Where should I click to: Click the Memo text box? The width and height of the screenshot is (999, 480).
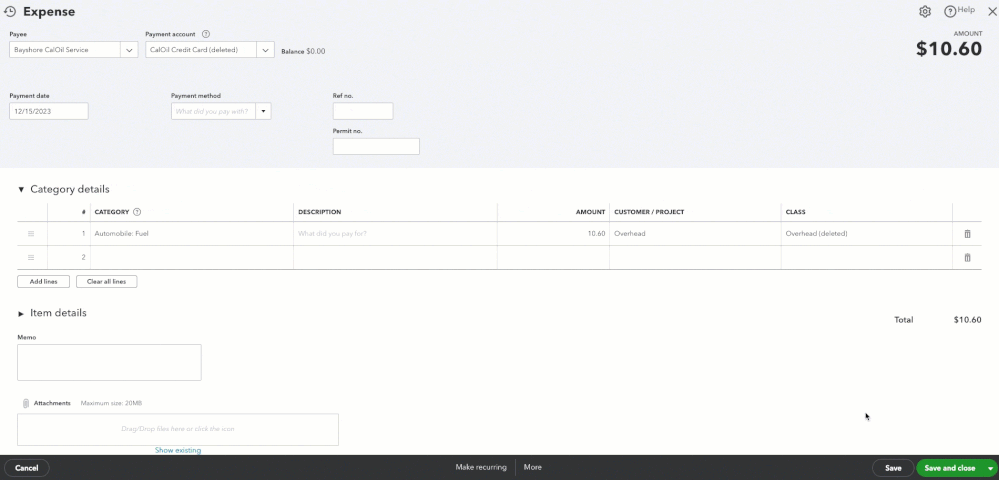pos(109,363)
